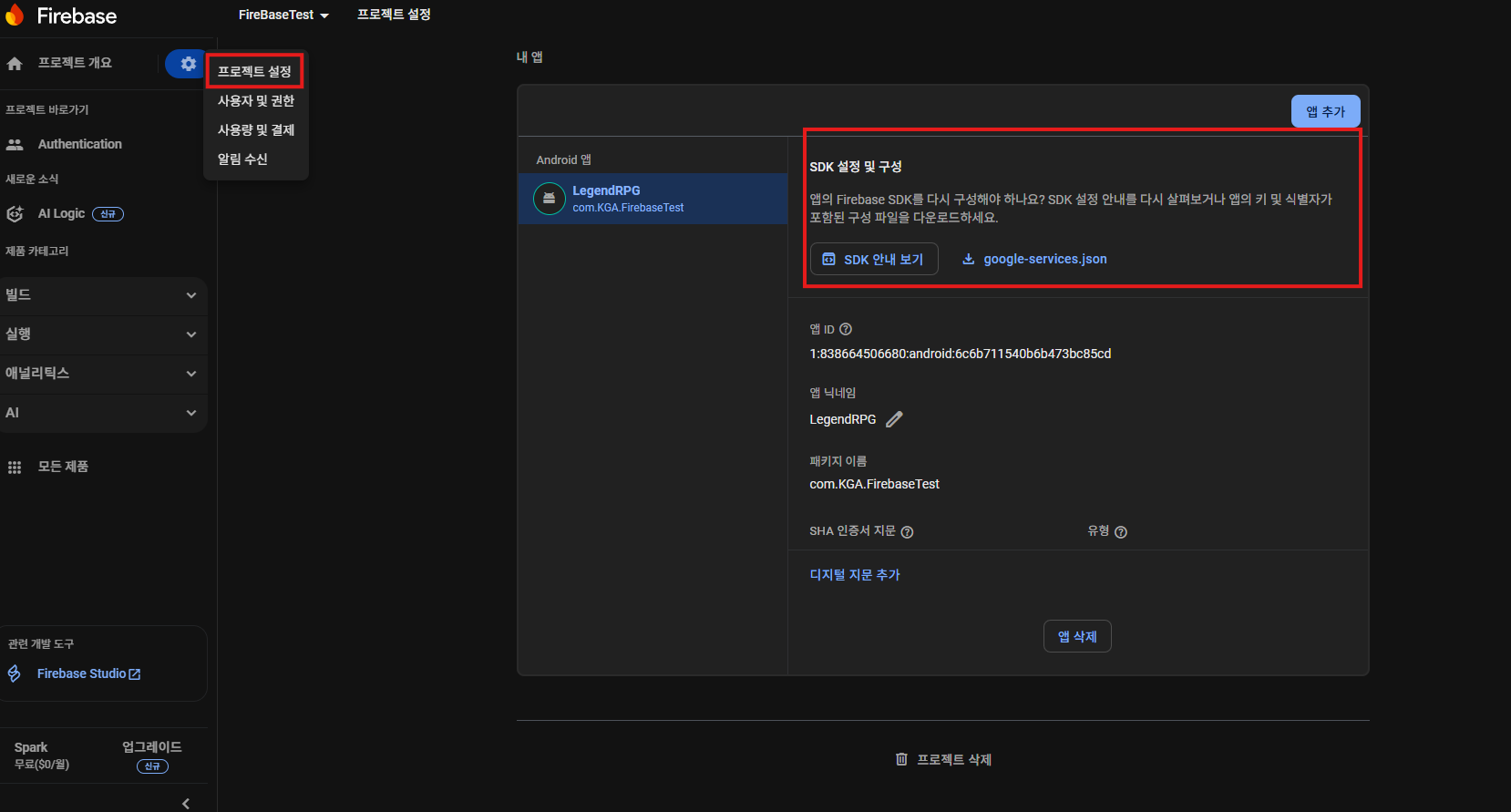Click the 신규 badge next to AI Logic
This screenshot has height=812, width=1511.
coord(108,214)
